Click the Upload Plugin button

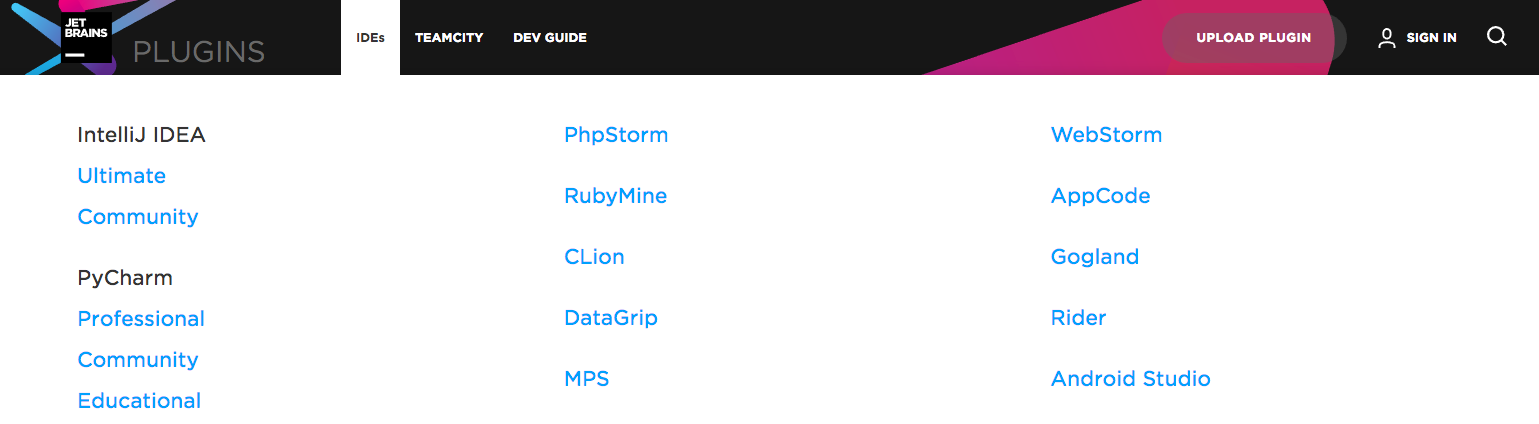(1254, 38)
